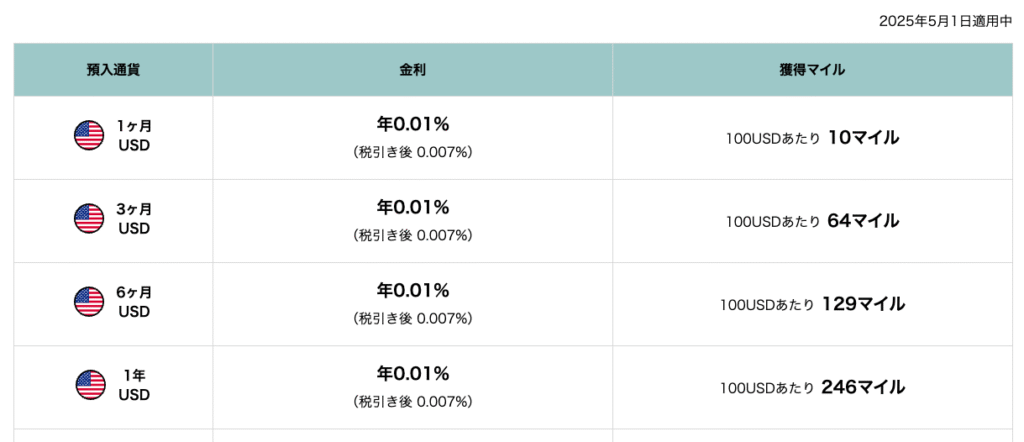Click the US flag icon for 1ヶ月 USD
This screenshot has height=442, width=1024.
(x=89, y=135)
